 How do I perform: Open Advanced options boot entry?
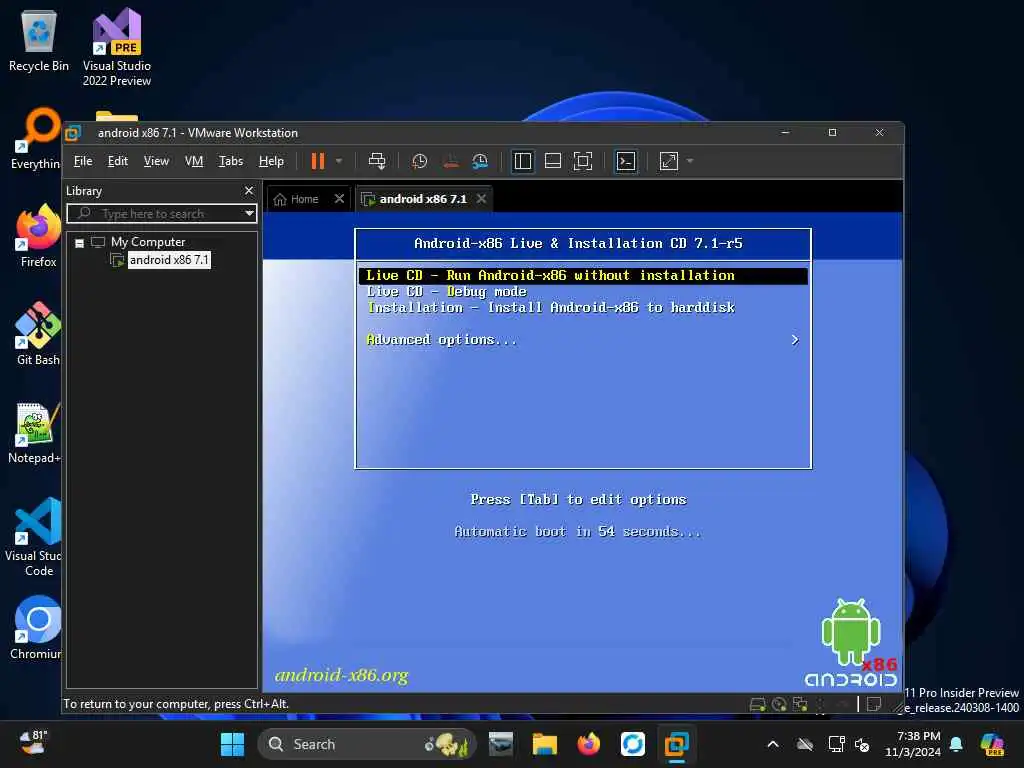coord(441,340)
